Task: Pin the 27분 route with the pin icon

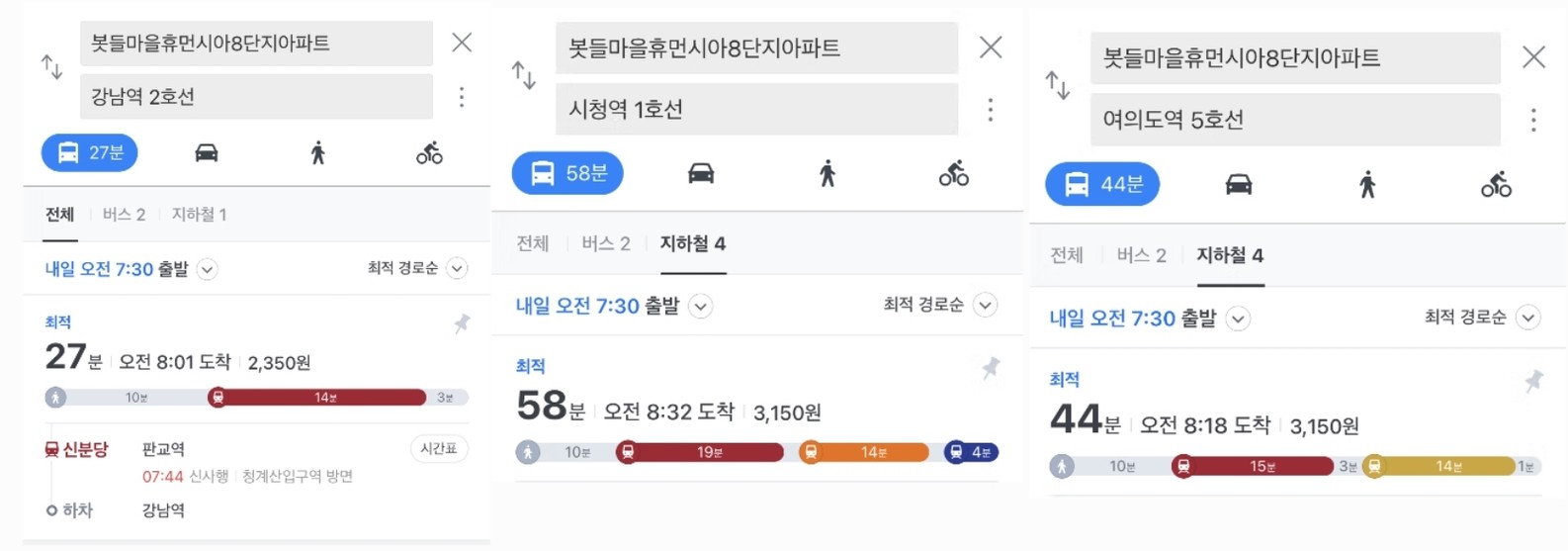Action: (462, 323)
